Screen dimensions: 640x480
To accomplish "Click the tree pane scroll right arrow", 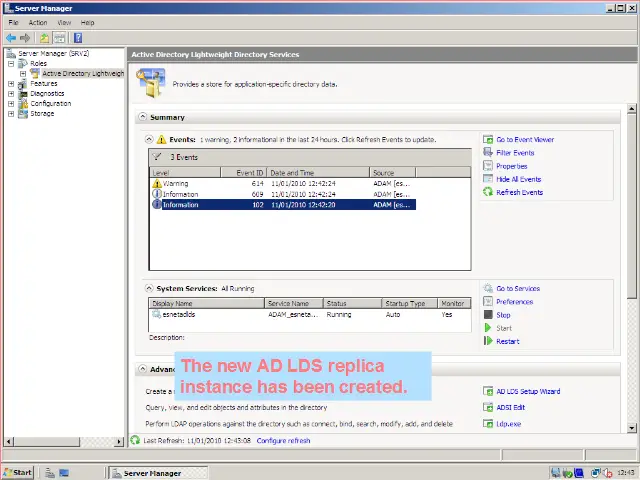I will pos(119,441).
